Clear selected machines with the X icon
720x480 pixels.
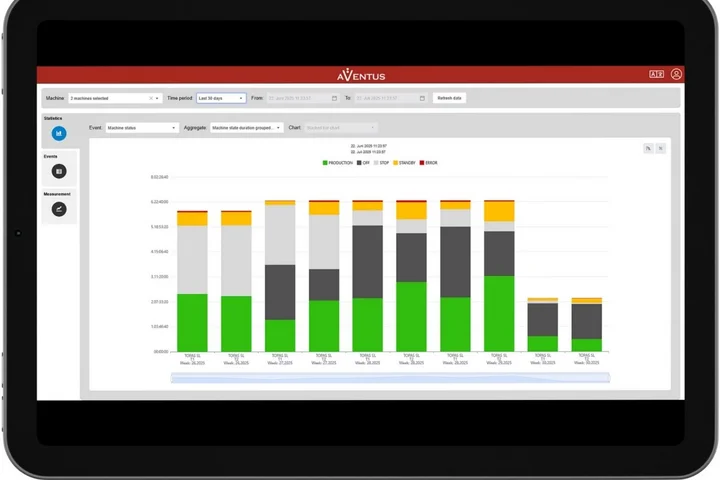(151, 98)
